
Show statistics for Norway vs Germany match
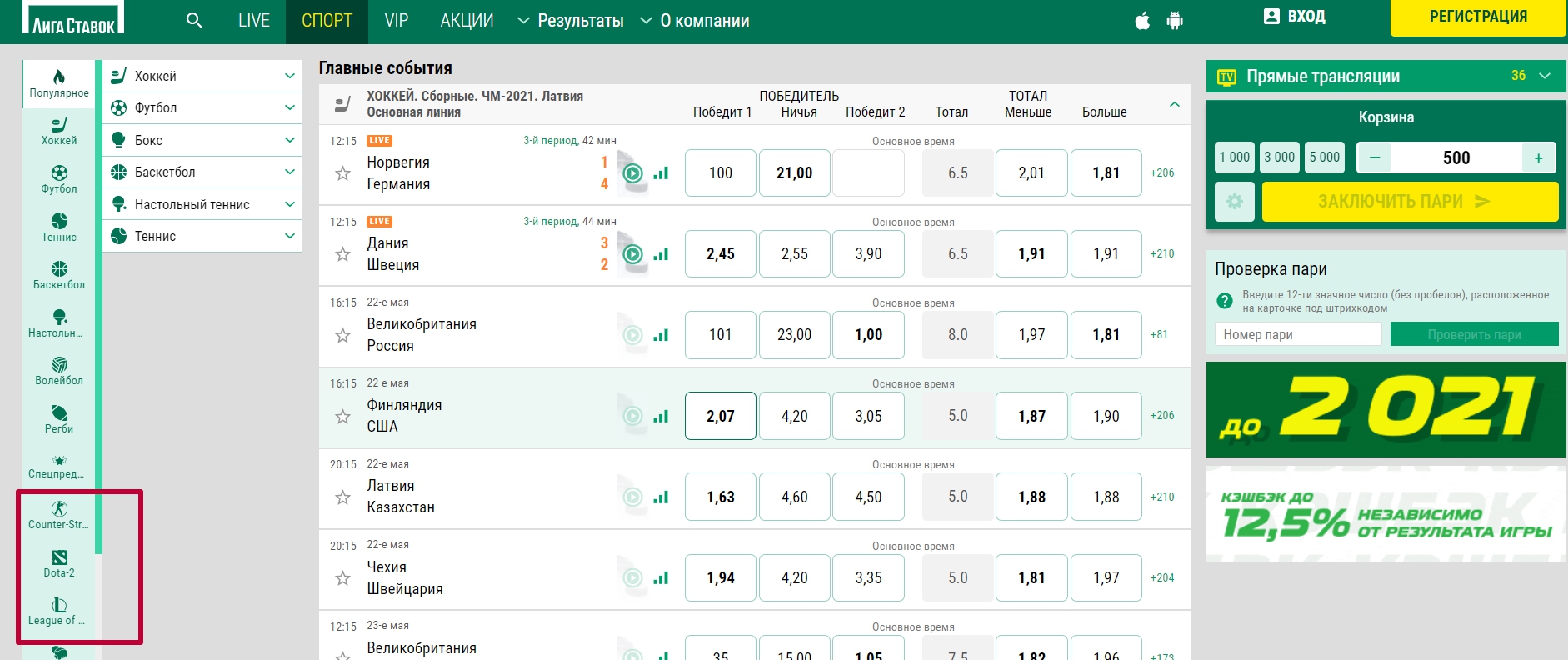pyautogui.click(x=662, y=173)
